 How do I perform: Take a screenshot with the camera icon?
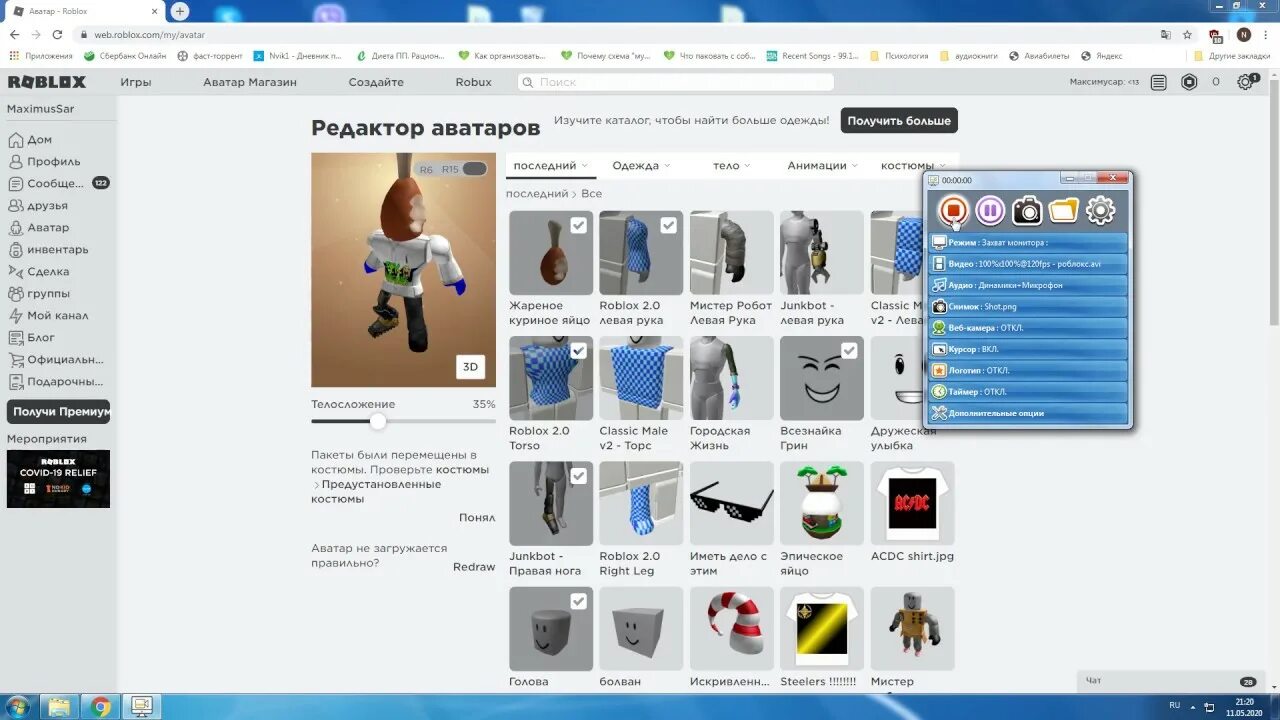[x=1027, y=210]
